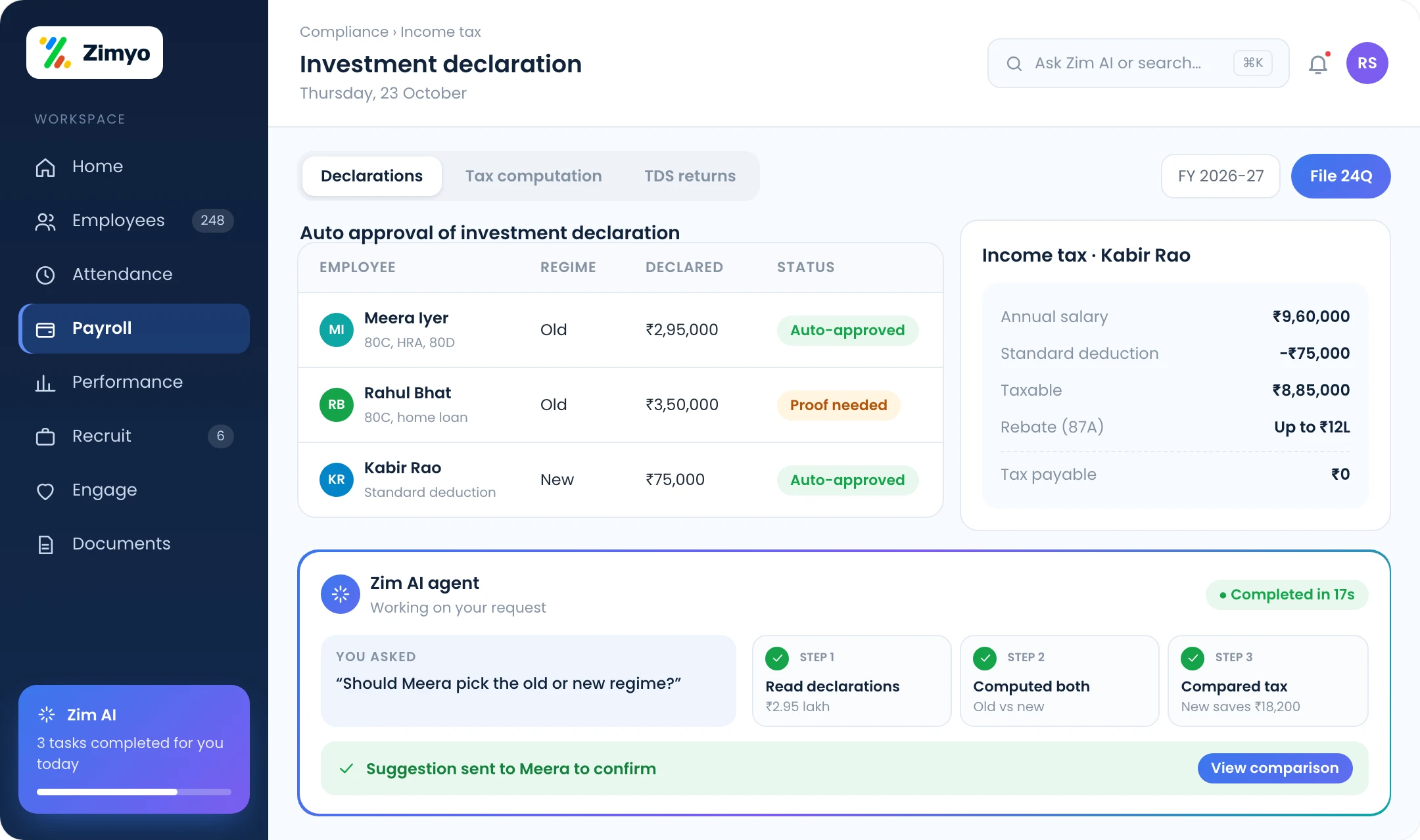
Task: Click the Step 3 green checkmark
Action: (1193, 657)
